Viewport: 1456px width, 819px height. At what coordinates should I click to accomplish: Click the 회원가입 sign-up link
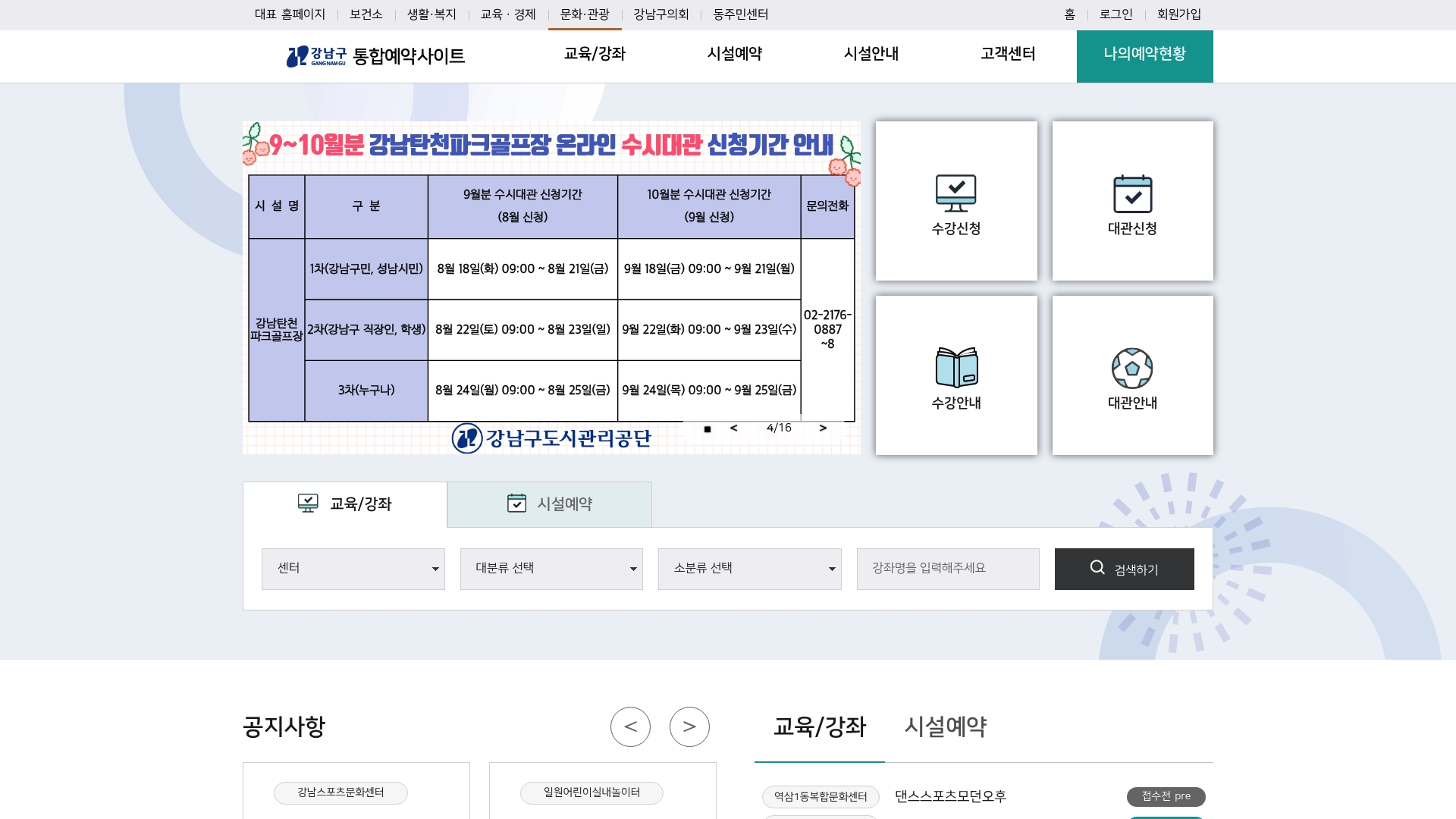click(x=1179, y=14)
